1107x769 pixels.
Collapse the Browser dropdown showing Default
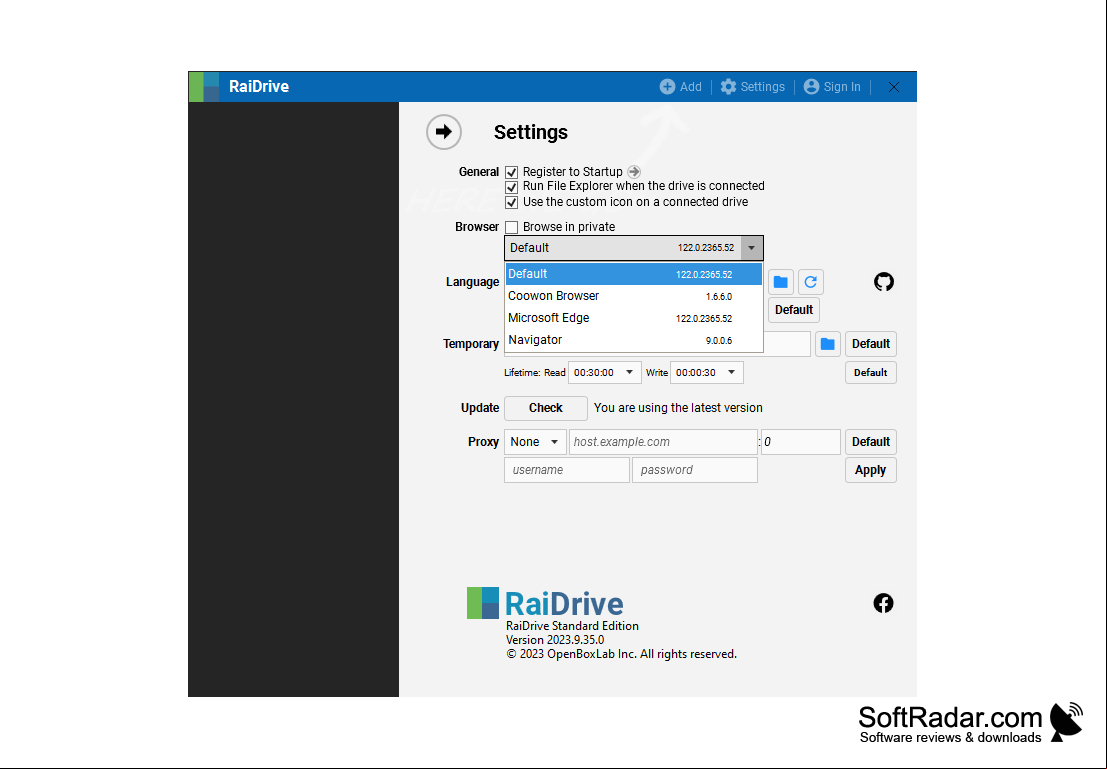tap(634, 248)
